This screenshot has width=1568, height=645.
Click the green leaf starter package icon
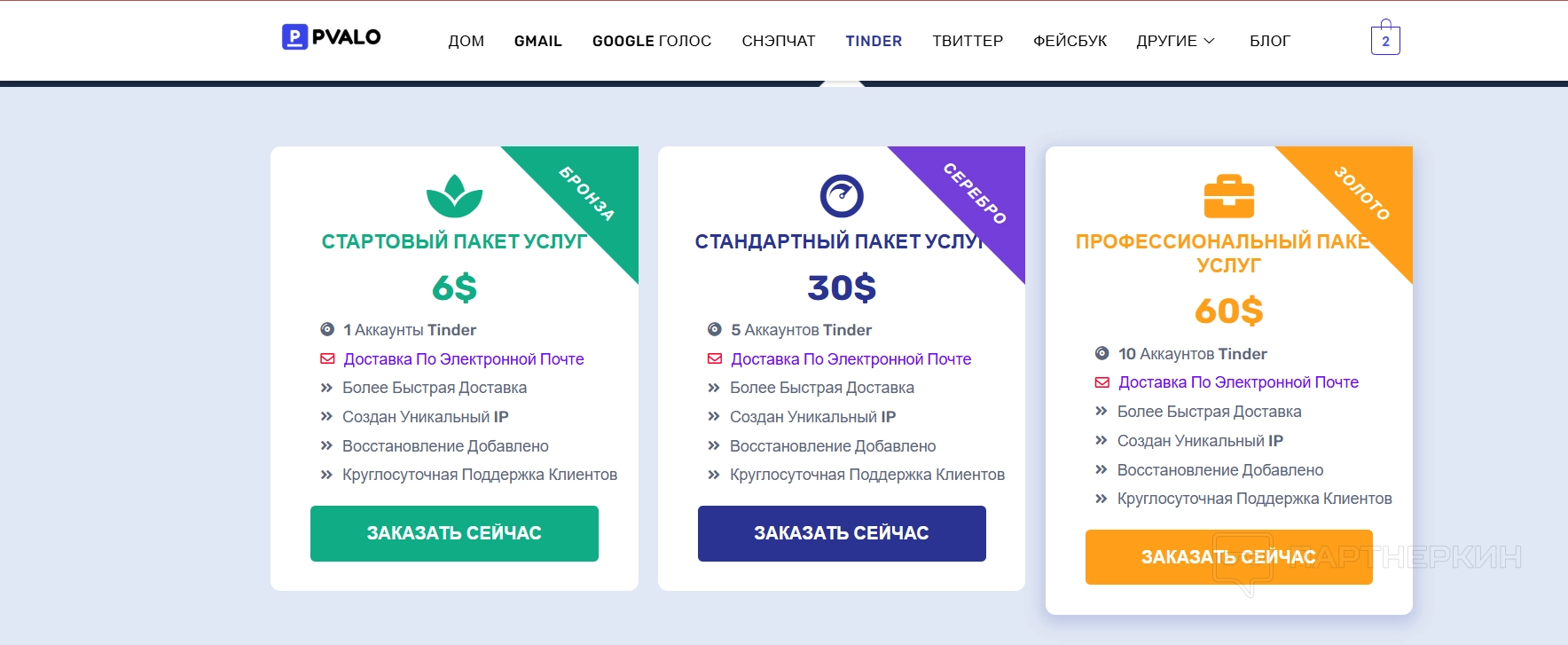pyautogui.click(x=454, y=196)
